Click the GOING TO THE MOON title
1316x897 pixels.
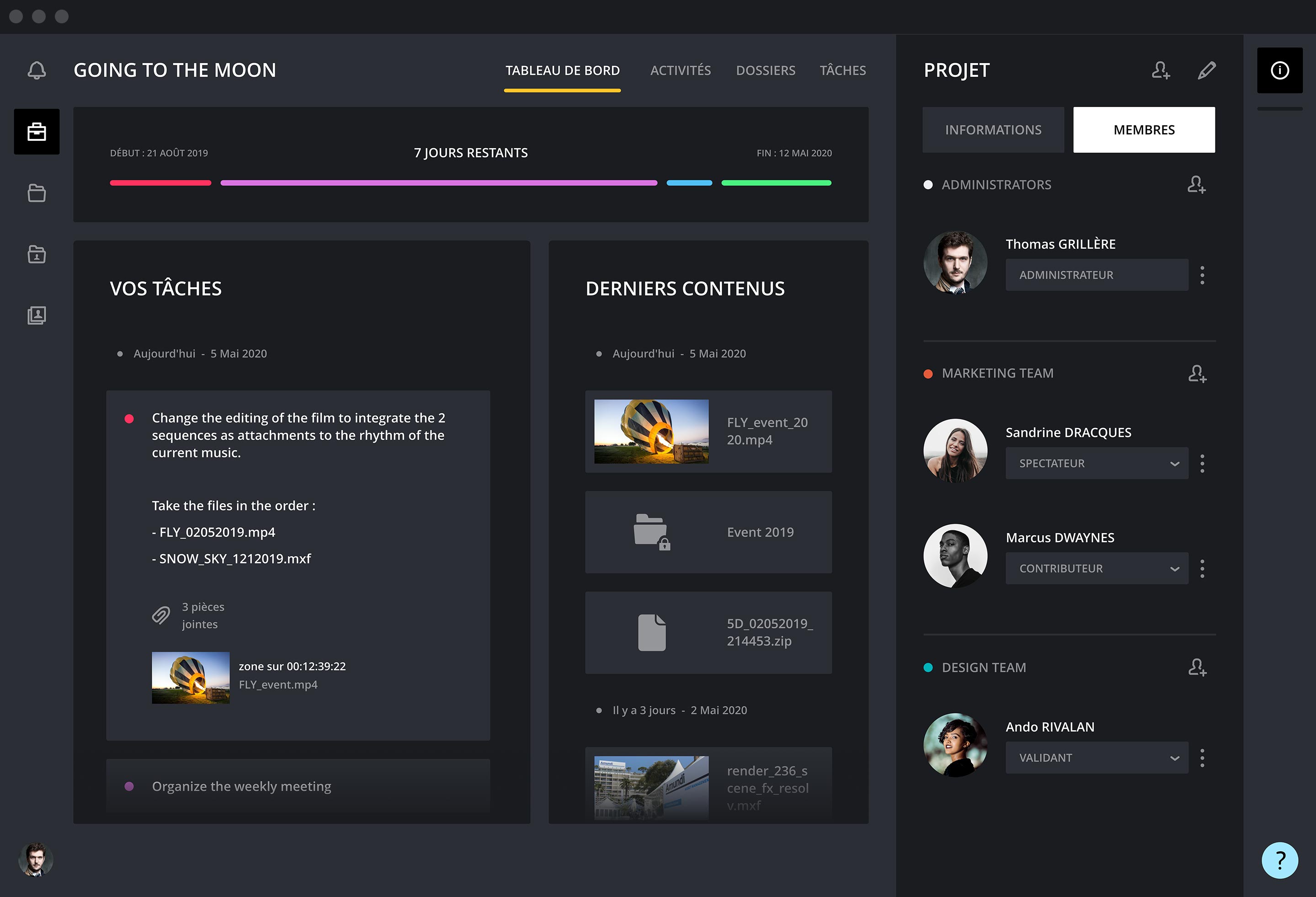(175, 70)
